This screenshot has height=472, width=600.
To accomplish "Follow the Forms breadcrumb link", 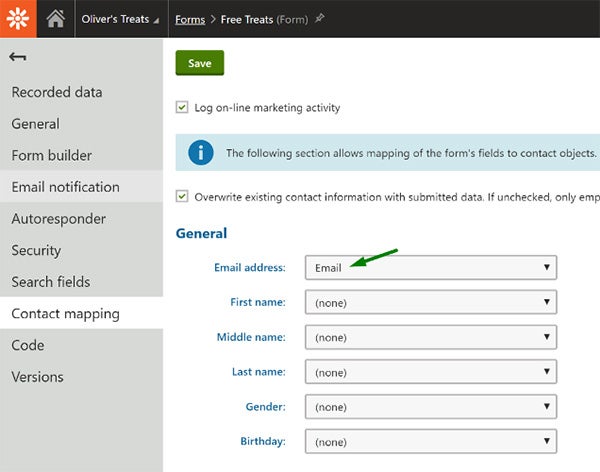I will (x=190, y=19).
